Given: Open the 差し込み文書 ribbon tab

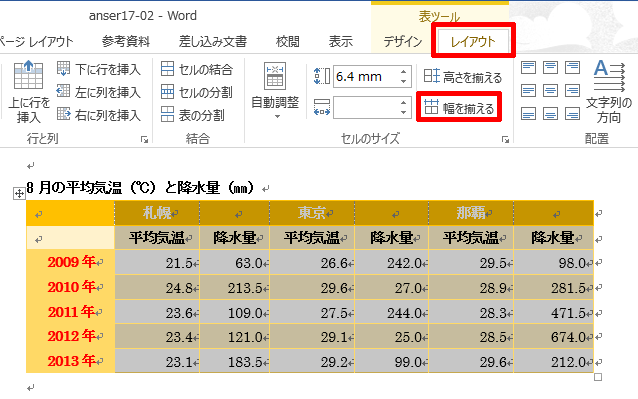Looking at the screenshot, I should click(x=213, y=41).
